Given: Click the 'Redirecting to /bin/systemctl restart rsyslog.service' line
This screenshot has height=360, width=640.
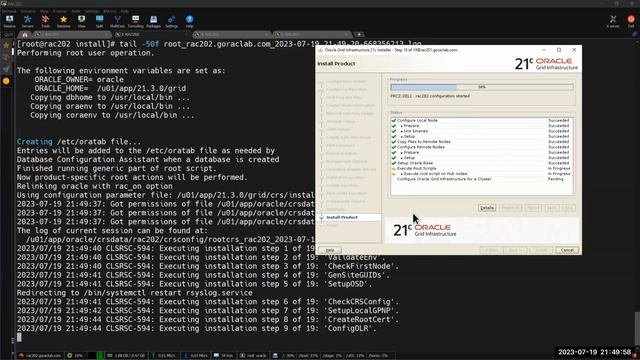Looking at the screenshot, I should pyautogui.click(x=135, y=293).
